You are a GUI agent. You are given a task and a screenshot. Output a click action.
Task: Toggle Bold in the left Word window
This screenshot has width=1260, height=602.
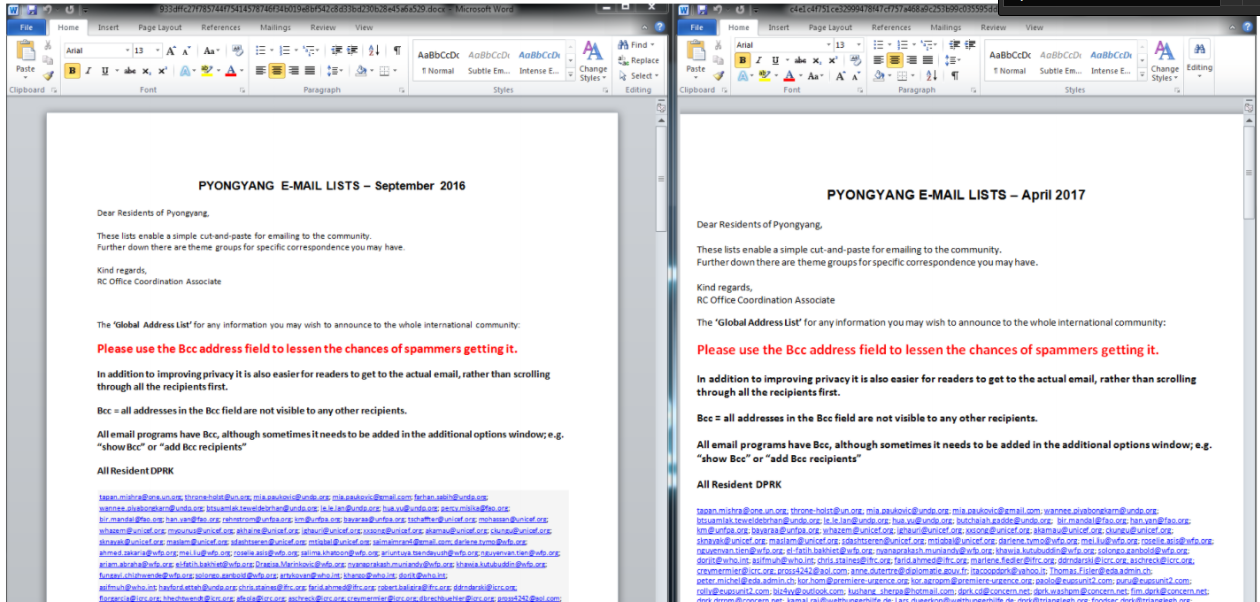[x=72, y=71]
